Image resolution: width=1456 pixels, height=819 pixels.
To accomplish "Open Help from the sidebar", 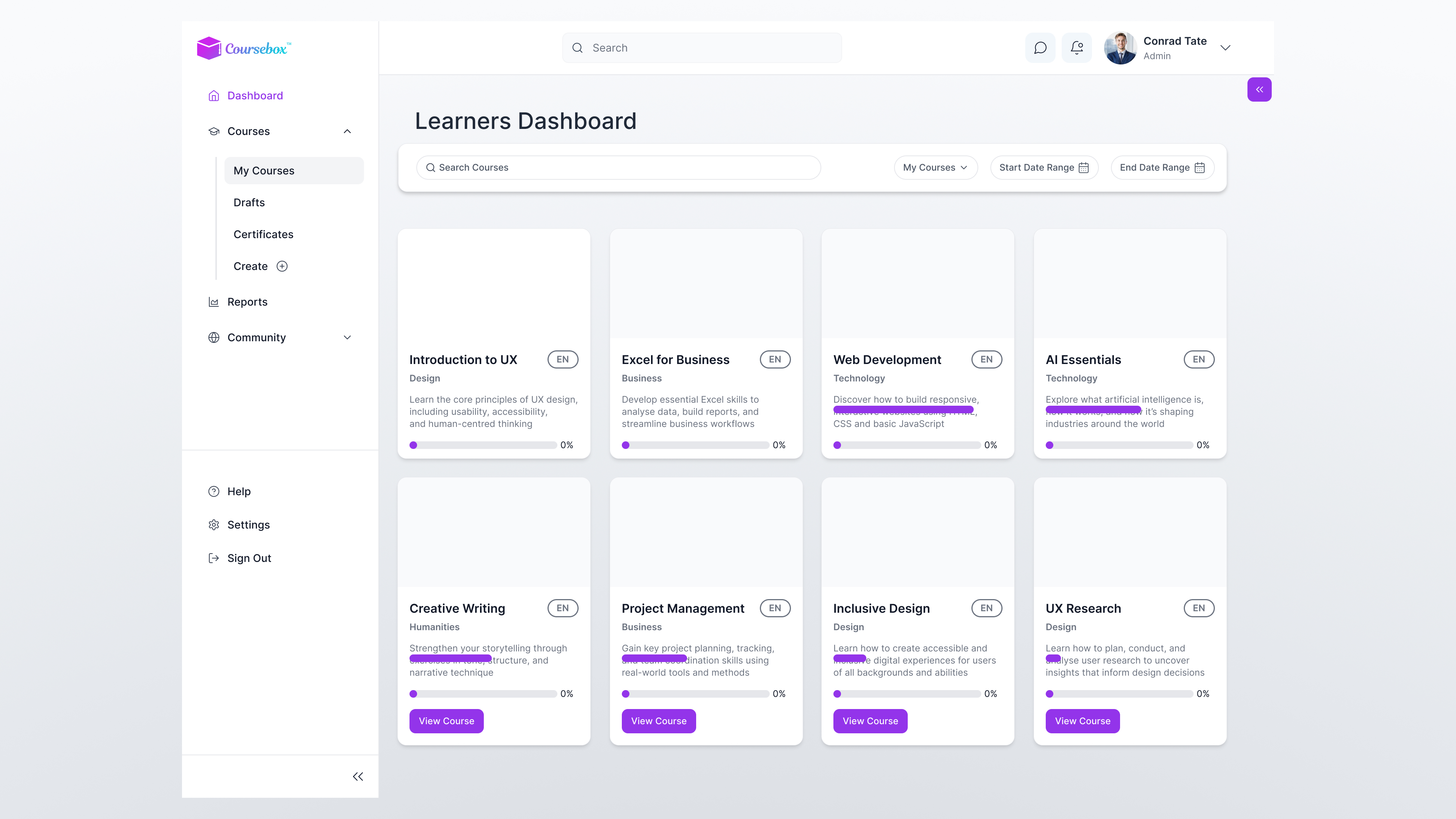I will [238, 491].
